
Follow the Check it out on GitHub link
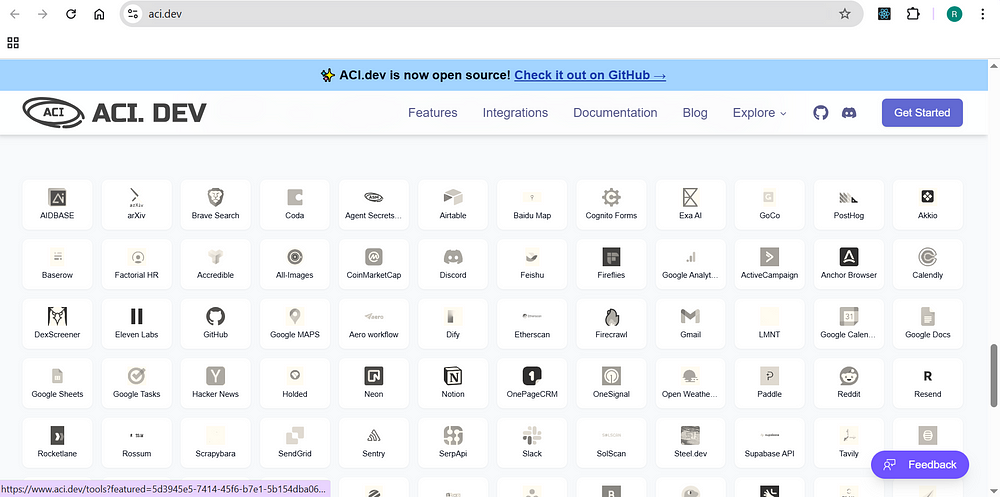coord(590,75)
